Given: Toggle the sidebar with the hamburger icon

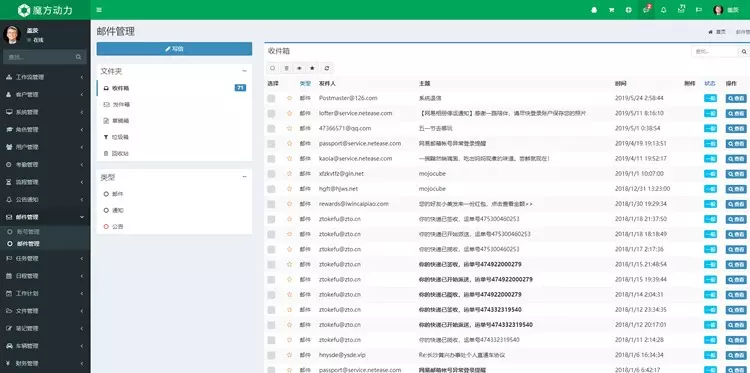Looking at the screenshot, I should 99,10.
